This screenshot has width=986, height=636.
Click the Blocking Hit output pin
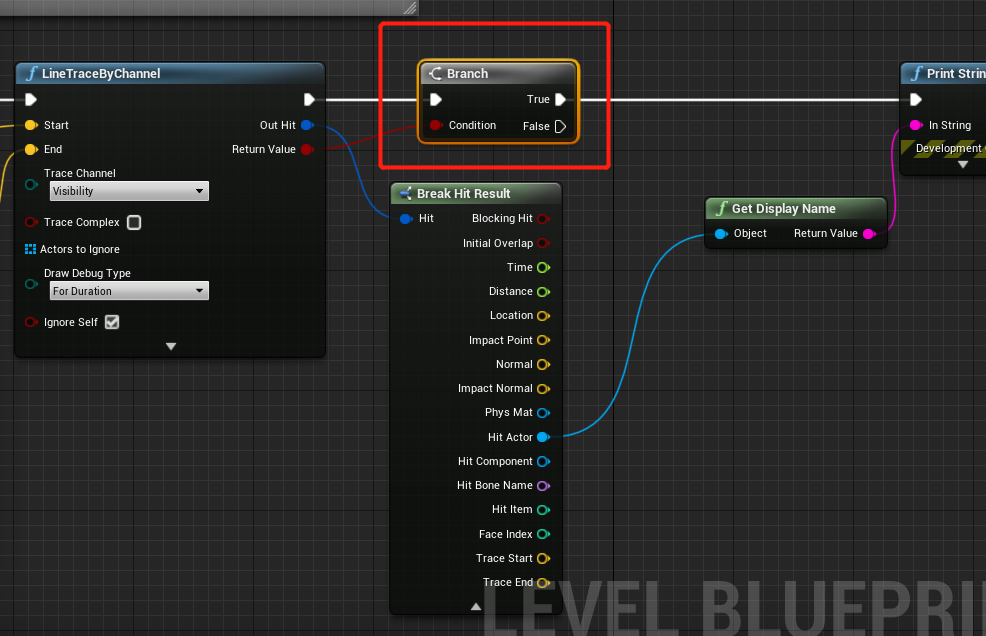[543, 218]
